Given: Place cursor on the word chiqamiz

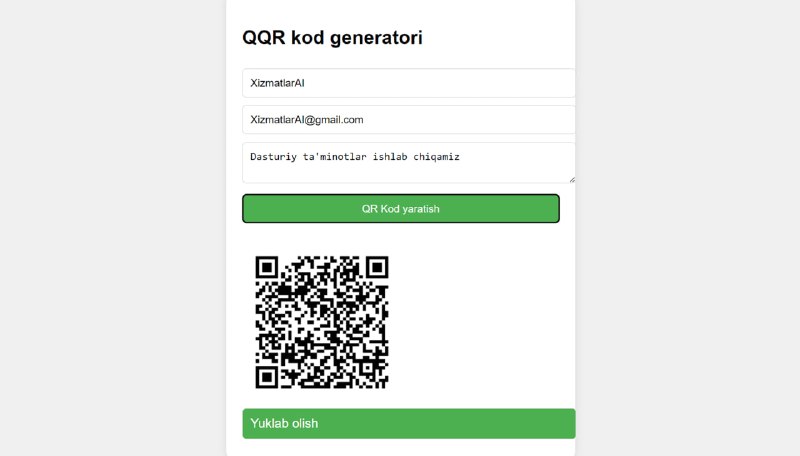Looking at the screenshot, I should (x=436, y=157).
